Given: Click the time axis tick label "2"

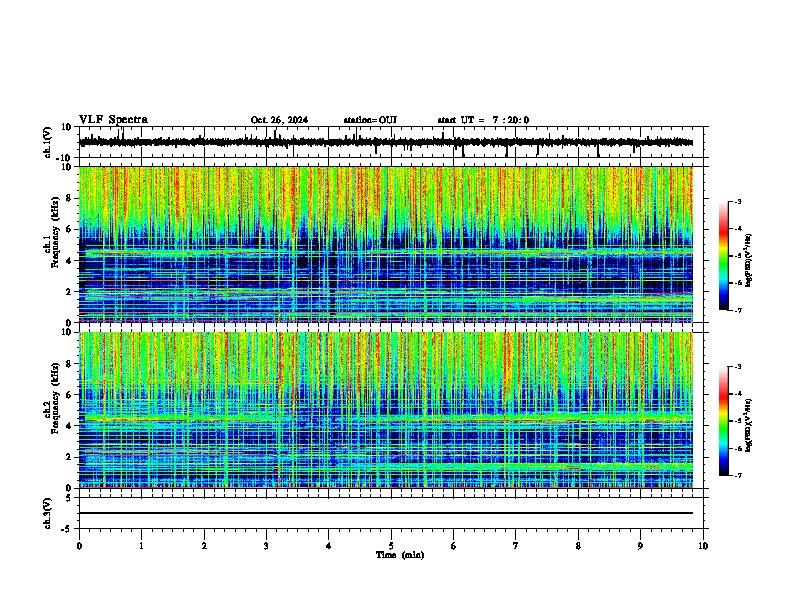Looking at the screenshot, I should [204, 546].
